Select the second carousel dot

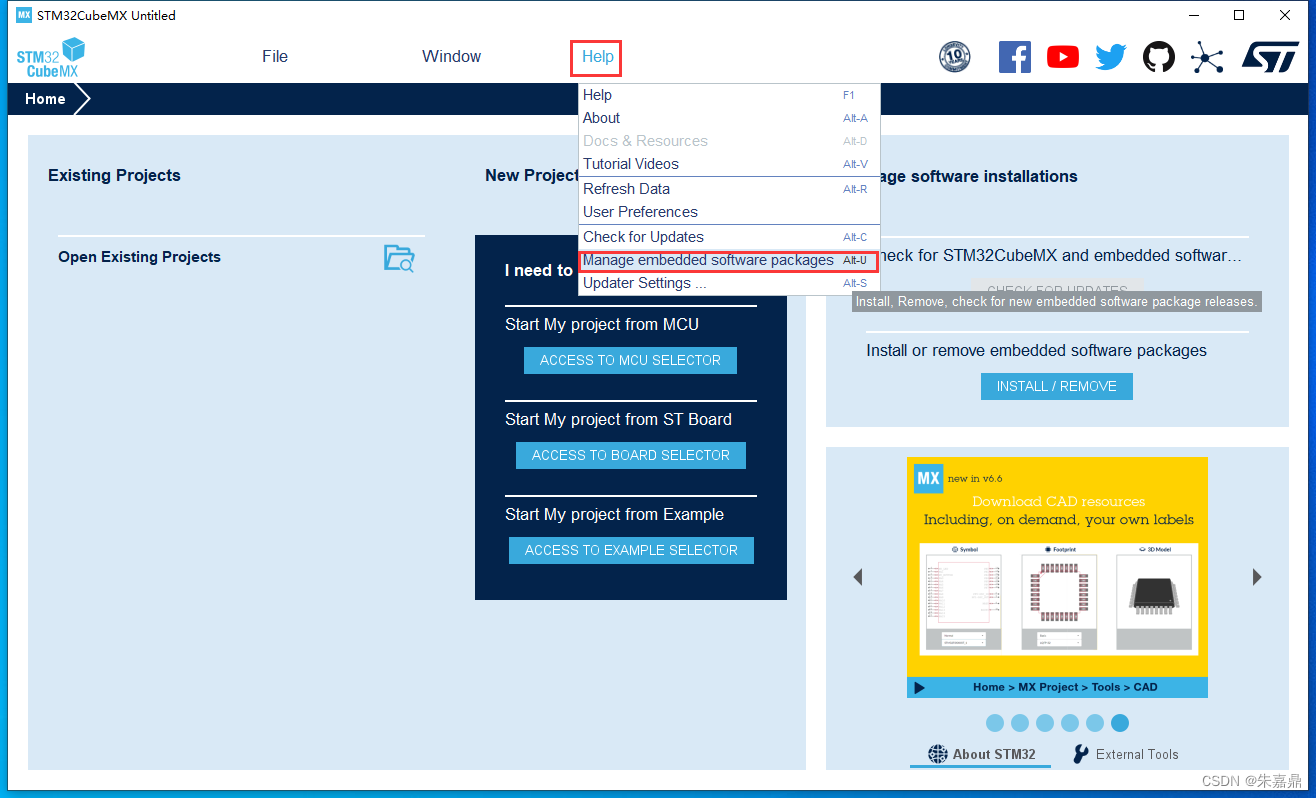(x=1020, y=723)
